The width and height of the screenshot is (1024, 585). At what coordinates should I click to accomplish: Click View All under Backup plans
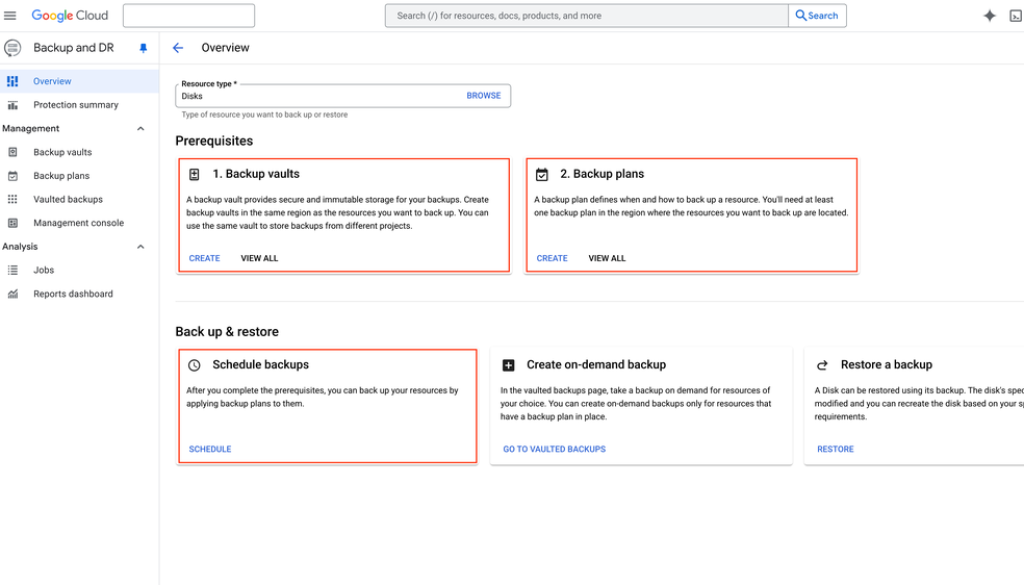606,258
